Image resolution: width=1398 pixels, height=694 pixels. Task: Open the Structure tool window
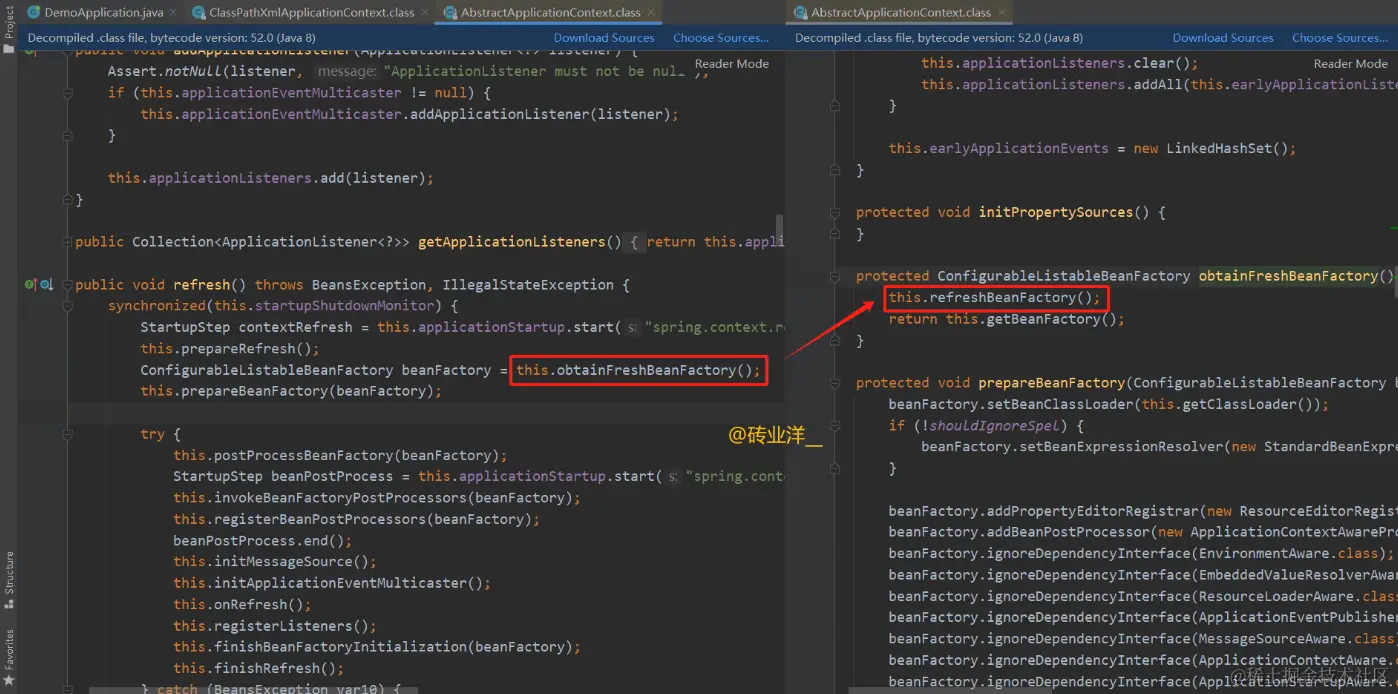(x=9, y=580)
